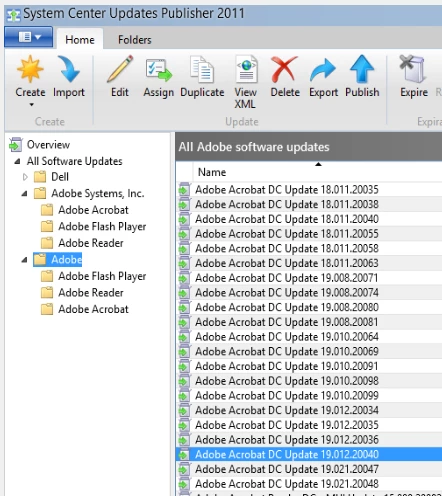442x496 pixels.
Task: Click the Import blue arrow icon
Action: (x=68, y=69)
